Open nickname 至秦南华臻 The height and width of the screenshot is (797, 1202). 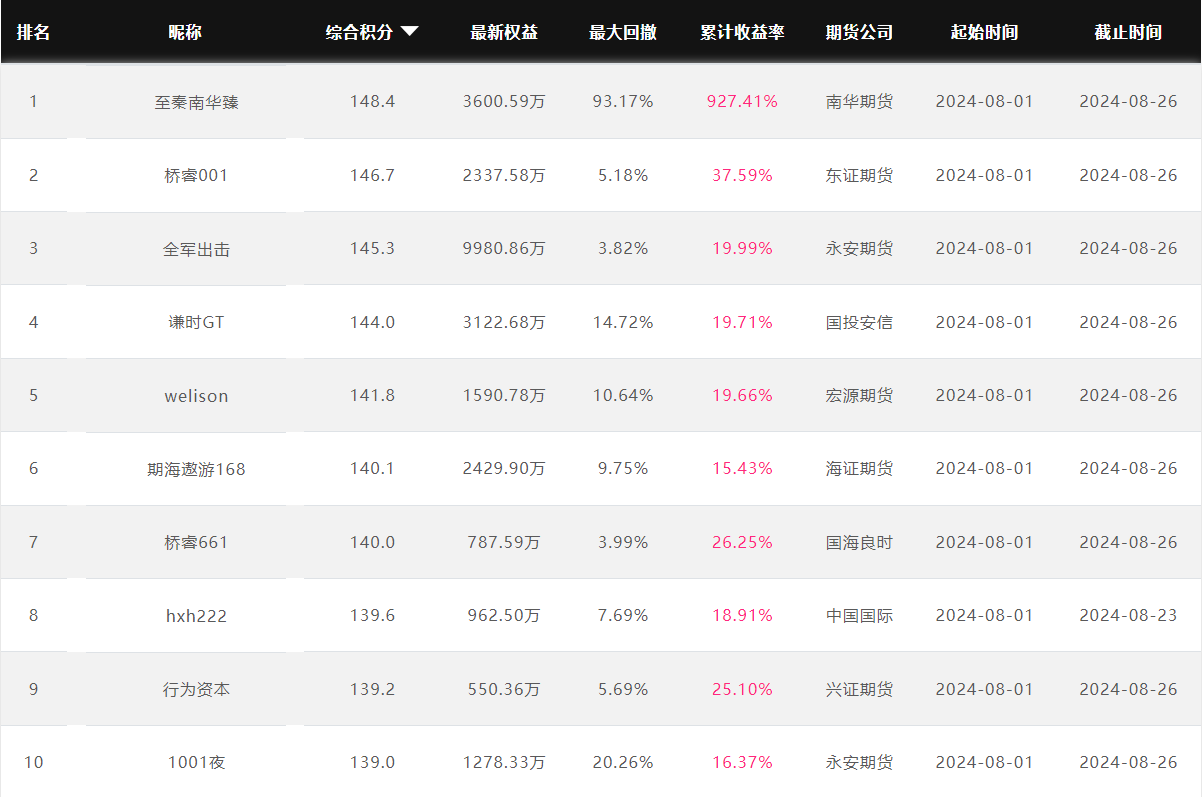point(196,102)
